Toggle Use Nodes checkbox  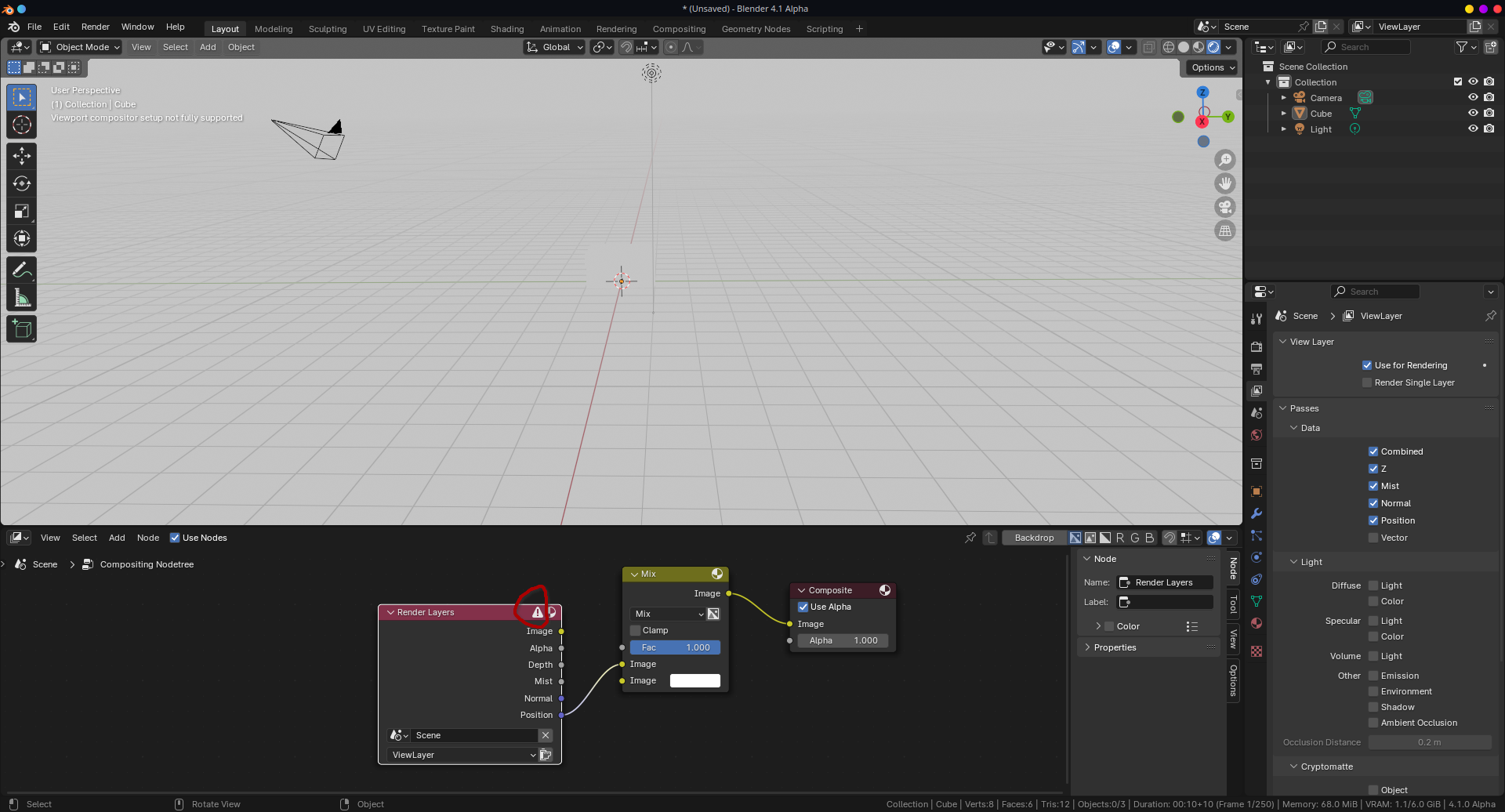pos(175,538)
